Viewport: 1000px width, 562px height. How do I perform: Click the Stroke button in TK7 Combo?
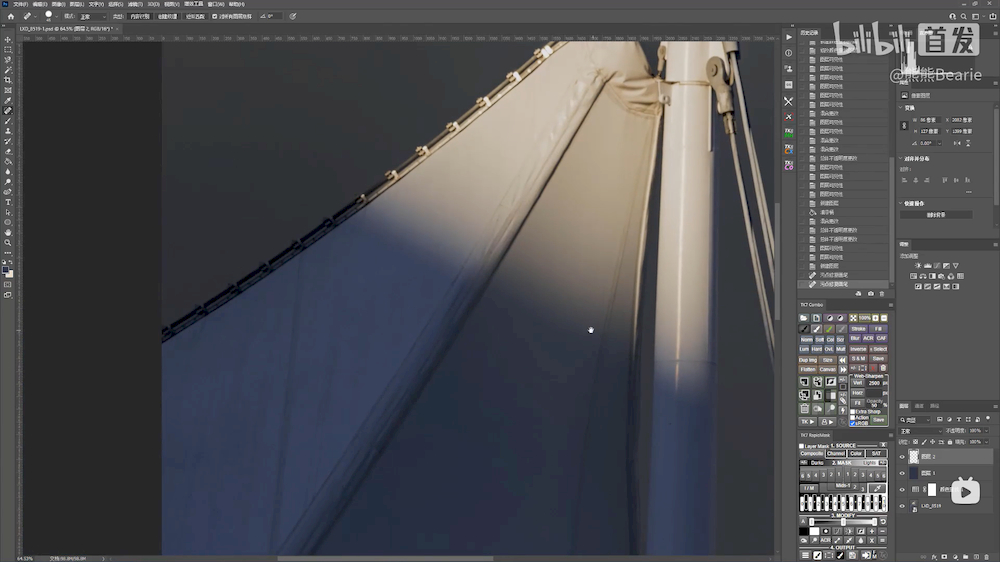859,328
